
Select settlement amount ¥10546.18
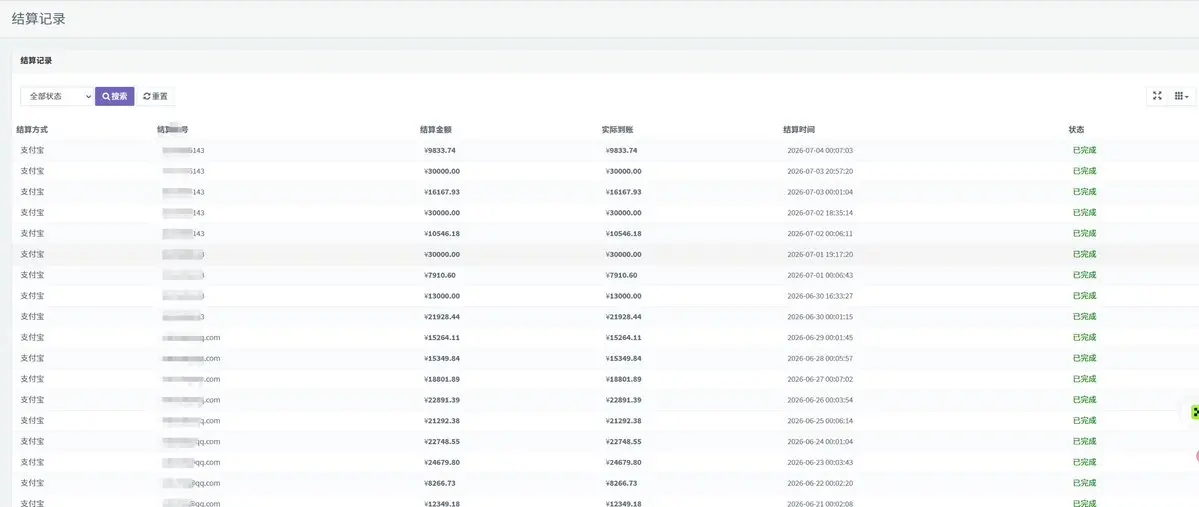pyautogui.click(x=442, y=233)
